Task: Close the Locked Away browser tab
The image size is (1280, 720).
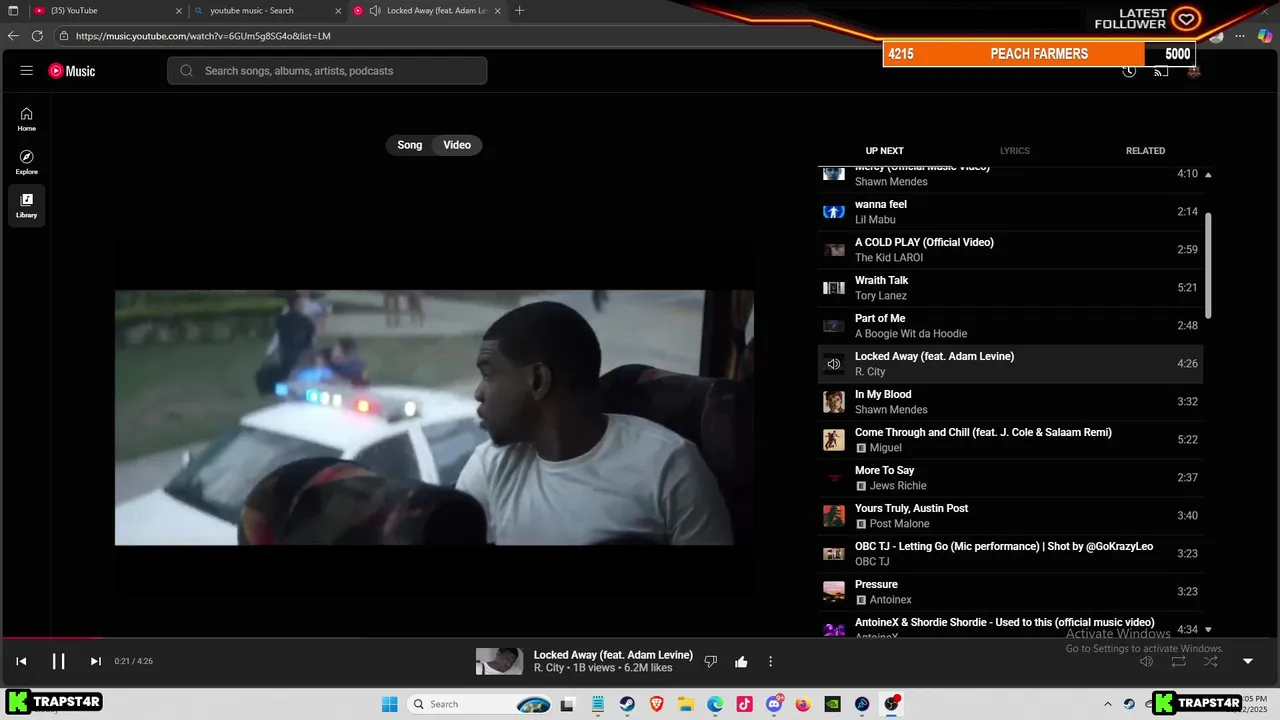Action: tap(497, 11)
